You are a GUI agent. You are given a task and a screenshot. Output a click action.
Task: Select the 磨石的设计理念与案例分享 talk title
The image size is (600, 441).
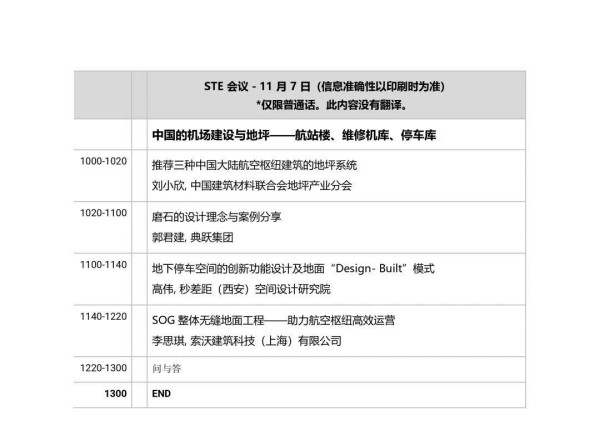pos(220,215)
